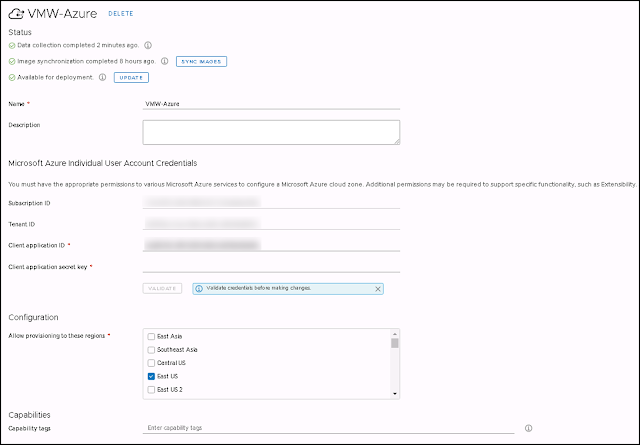Image resolution: width=640 pixels, height=445 pixels.
Task: Focus the Name field containing VMW-Azure
Action: [x=271, y=104]
